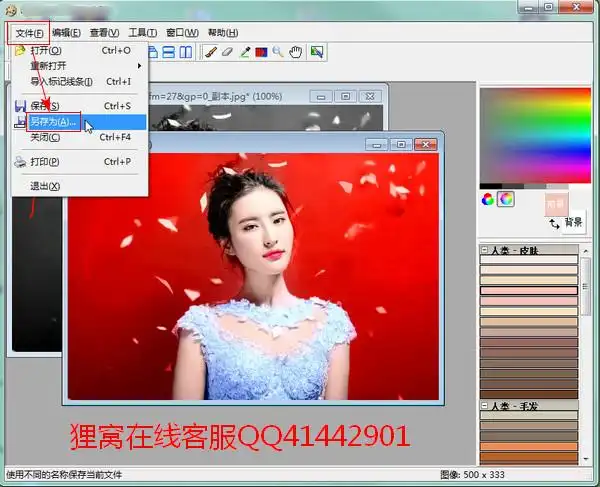Viewport: 600px width, 487px height.
Task: Choose 另存为(A)... menu entry
Action: pos(80,122)
